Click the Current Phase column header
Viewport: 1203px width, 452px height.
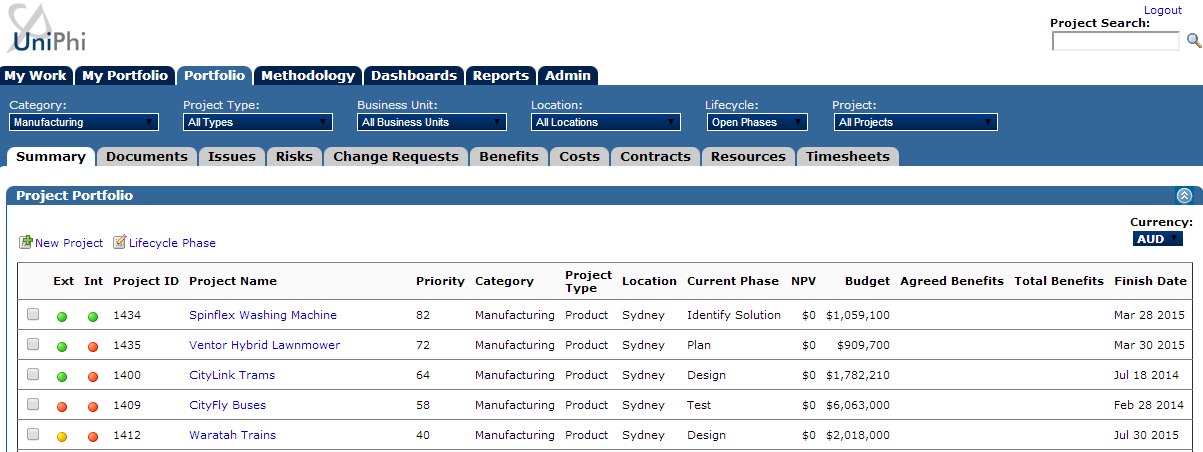click(x=733, y=281)
